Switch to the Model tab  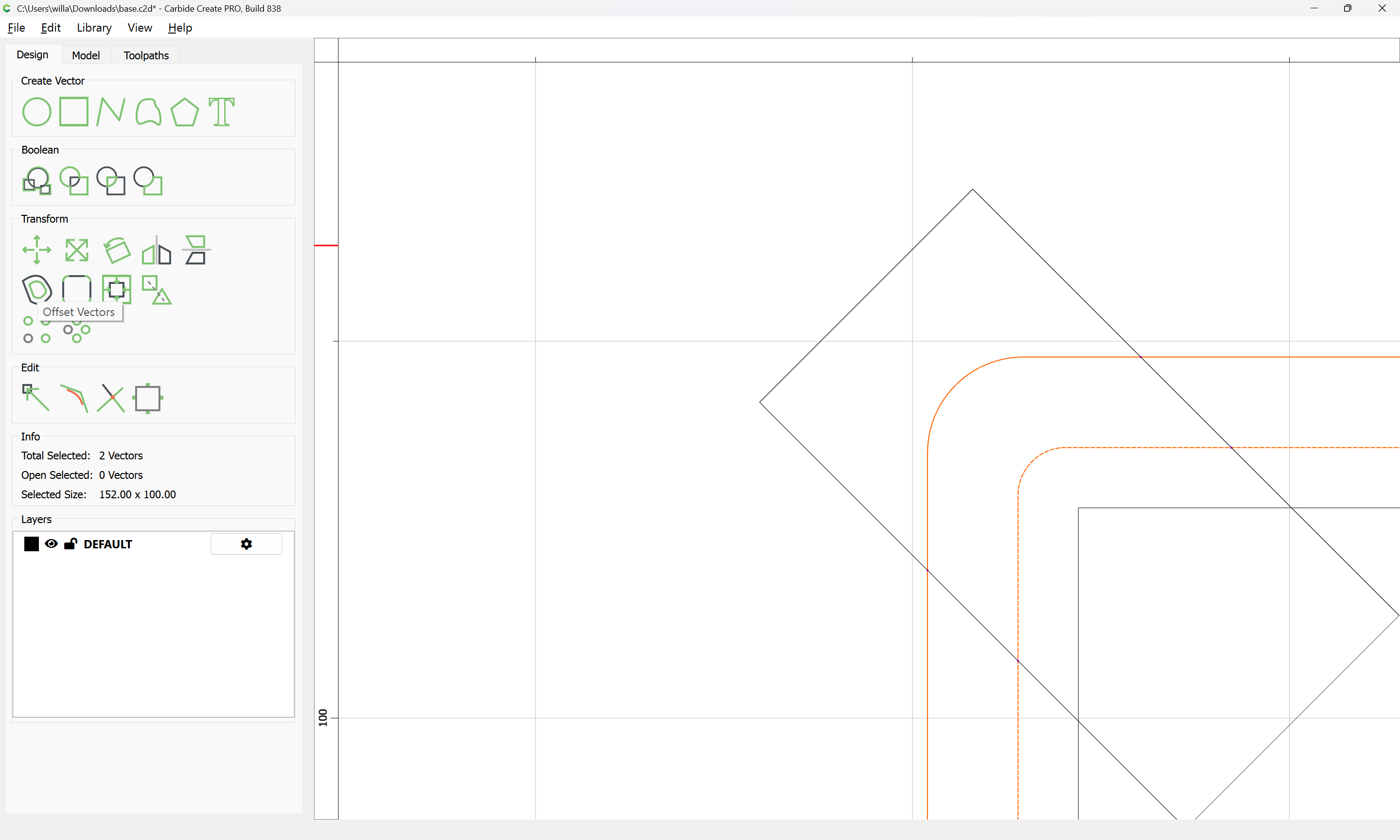pyautogui.click(x=86, y=55)
